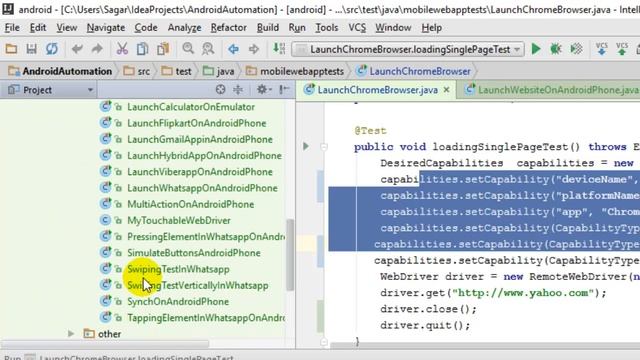Click the Synchronize refresh icon
The image size is (640, 360).
pos(52,49)
